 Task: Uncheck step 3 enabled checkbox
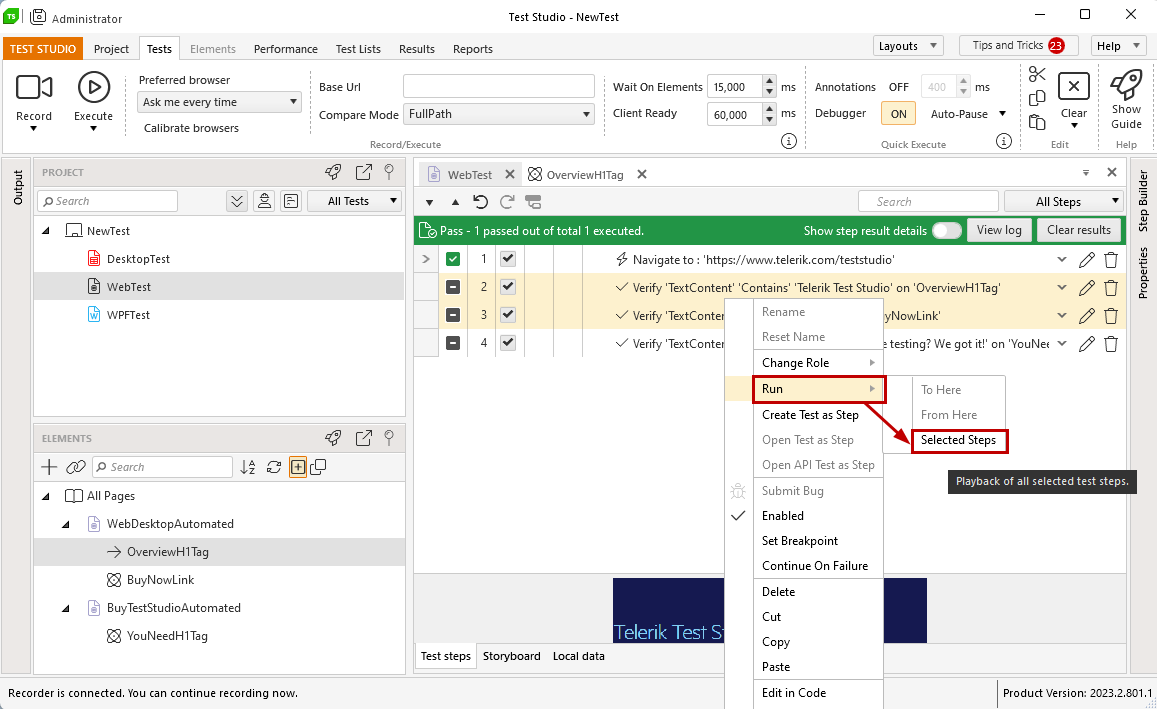508,315
